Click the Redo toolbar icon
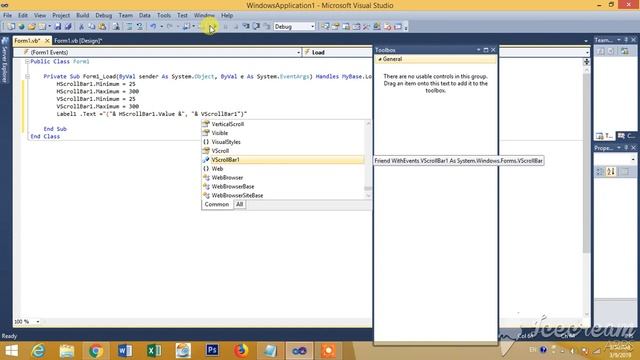Viewport: 640px width, 360px height. tap(170, 27)
